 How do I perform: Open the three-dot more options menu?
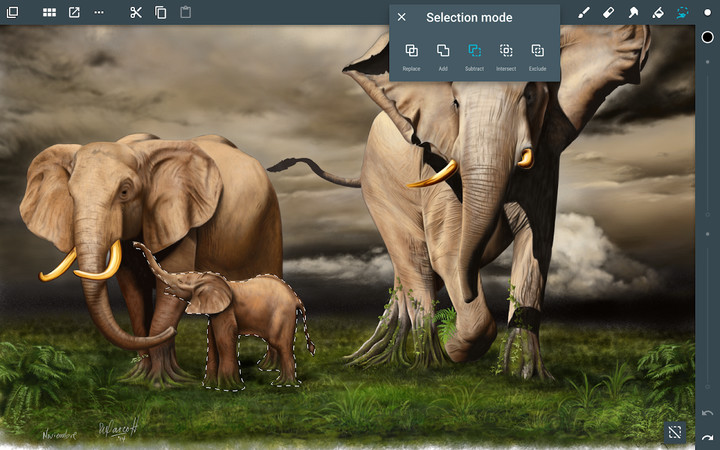pos(99,13)
